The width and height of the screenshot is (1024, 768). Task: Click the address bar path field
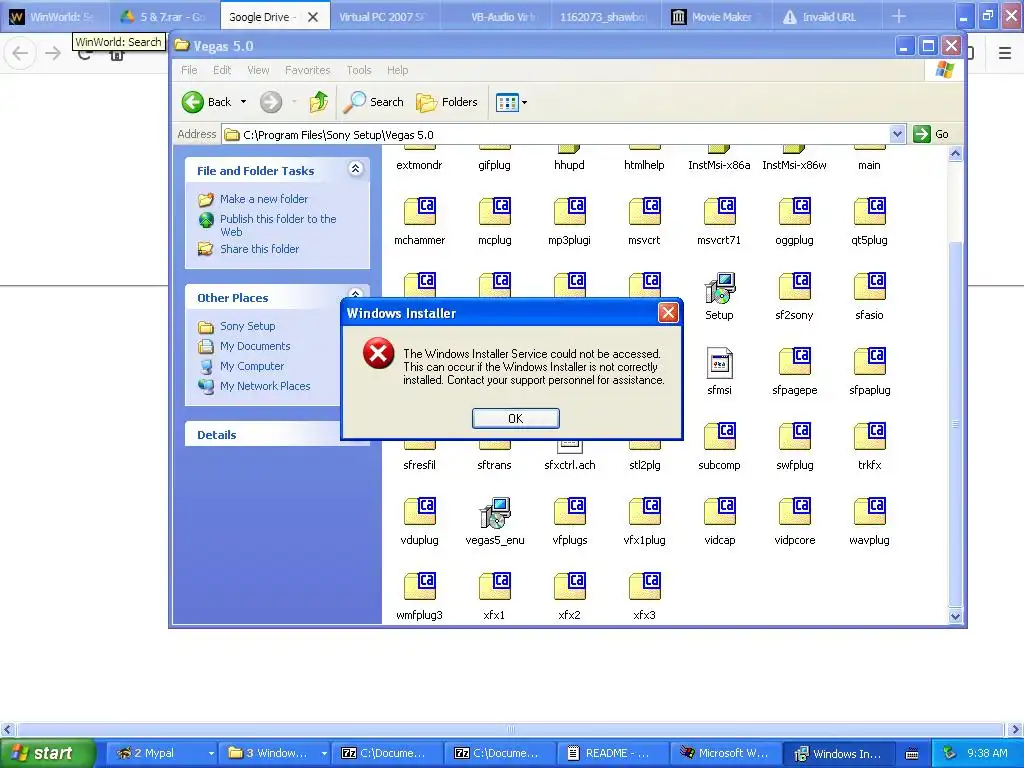click(x=556, y=135)
